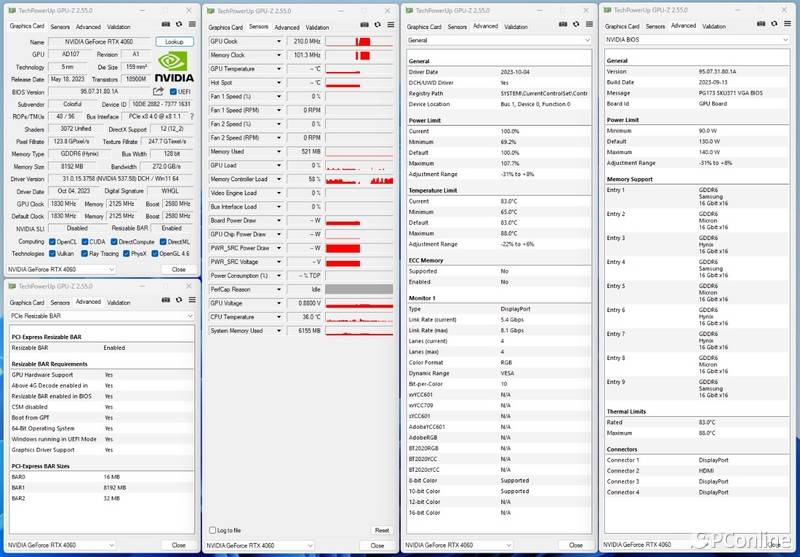Click camera icon in NVIDIA BIOS window
Screen dimensions: 800x557
pos(761,23)
